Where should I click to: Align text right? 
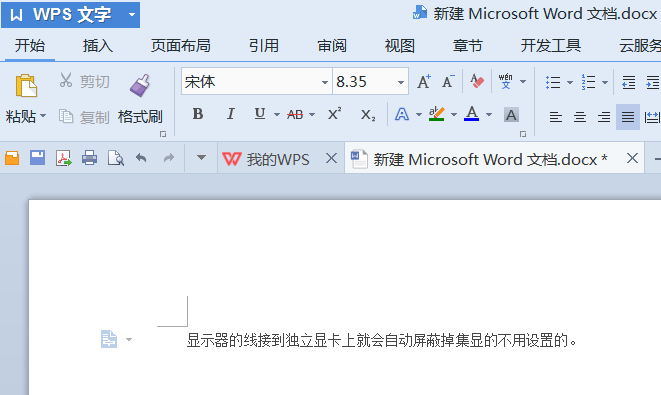pos(604,117)
